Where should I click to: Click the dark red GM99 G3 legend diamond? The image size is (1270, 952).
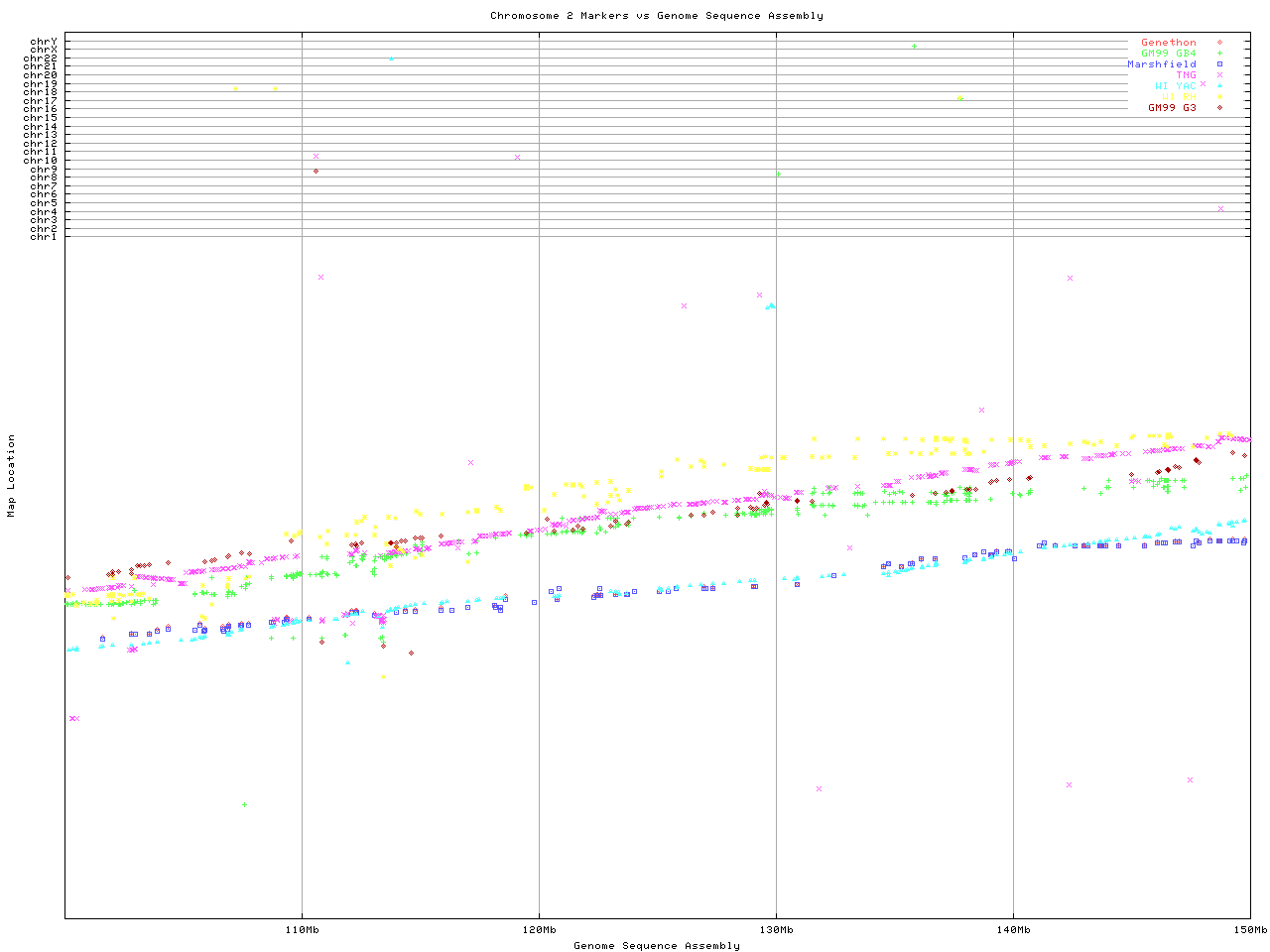click(1219, 107)
